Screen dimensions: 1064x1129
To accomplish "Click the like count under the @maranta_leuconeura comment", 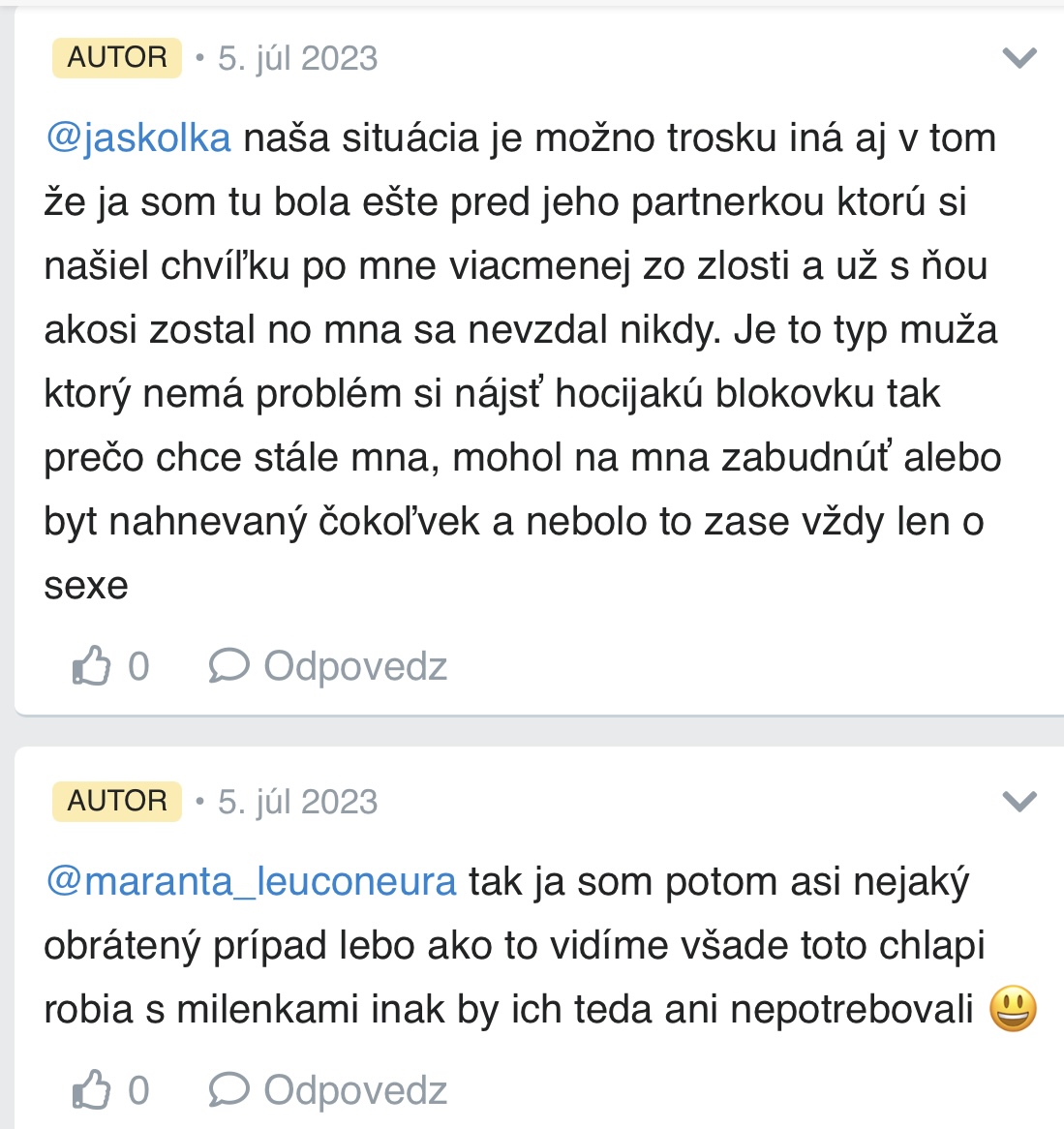I will click(x=138, y=1090).
